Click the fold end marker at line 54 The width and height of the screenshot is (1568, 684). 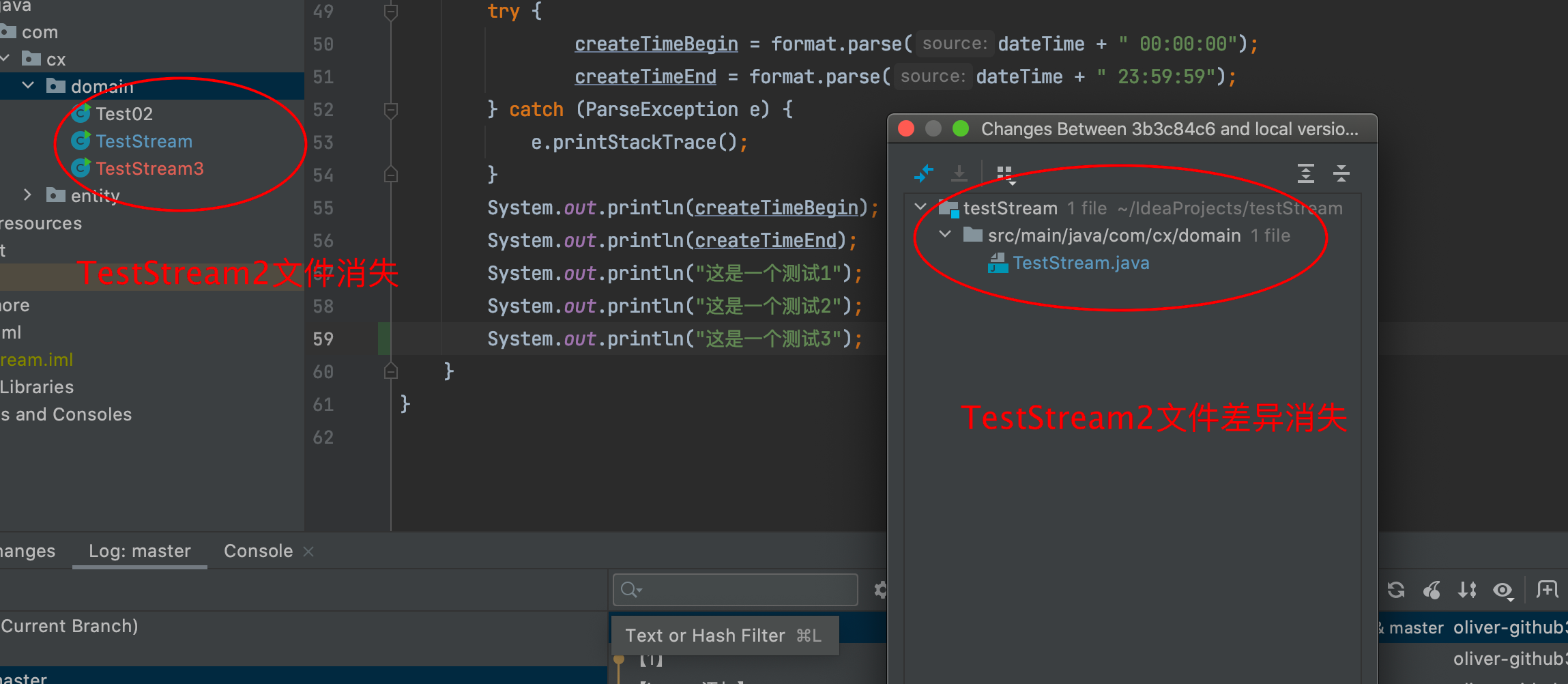tap(391, 175)
